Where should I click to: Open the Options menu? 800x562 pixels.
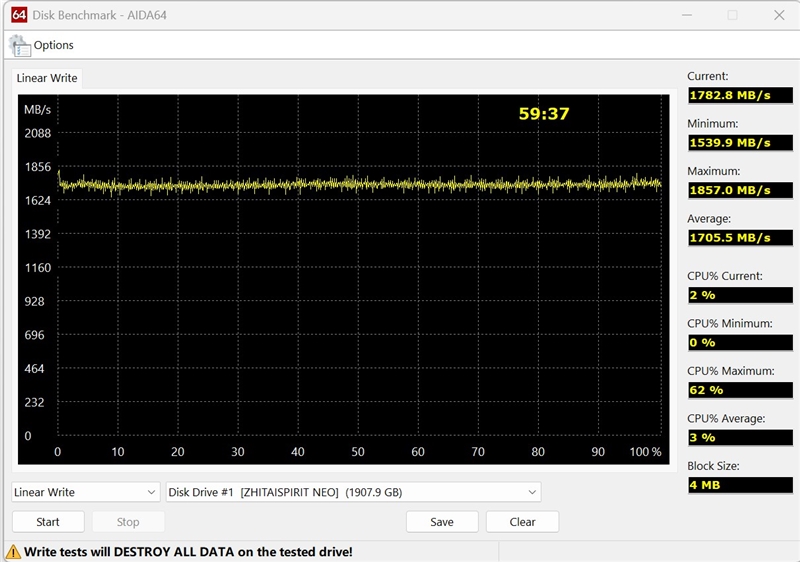coord(53,45)
